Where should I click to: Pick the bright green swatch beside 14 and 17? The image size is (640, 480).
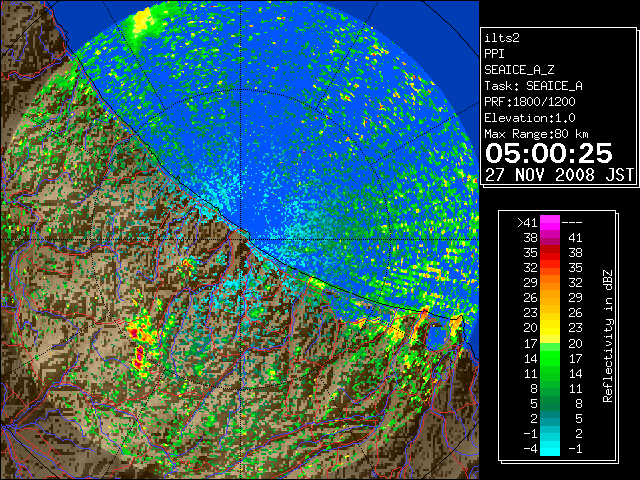(550, 358)
